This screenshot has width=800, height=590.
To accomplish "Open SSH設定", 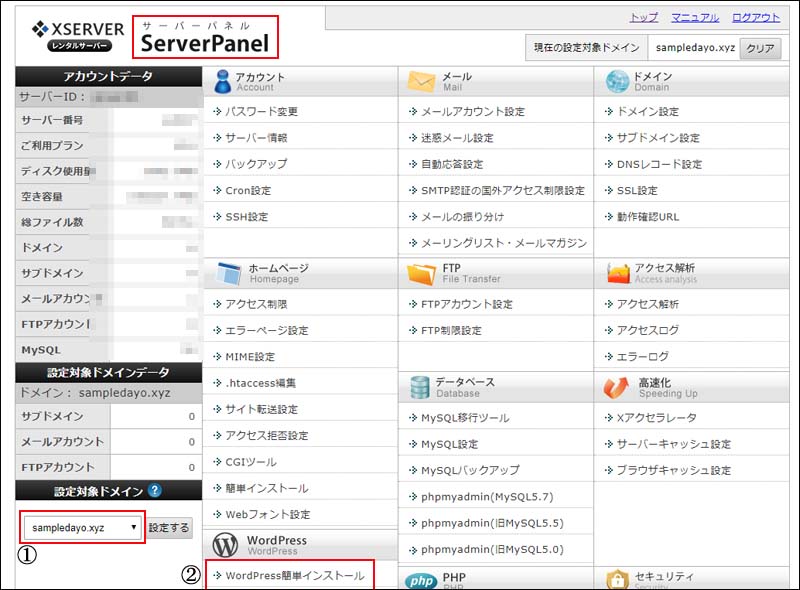I will 247,216.
